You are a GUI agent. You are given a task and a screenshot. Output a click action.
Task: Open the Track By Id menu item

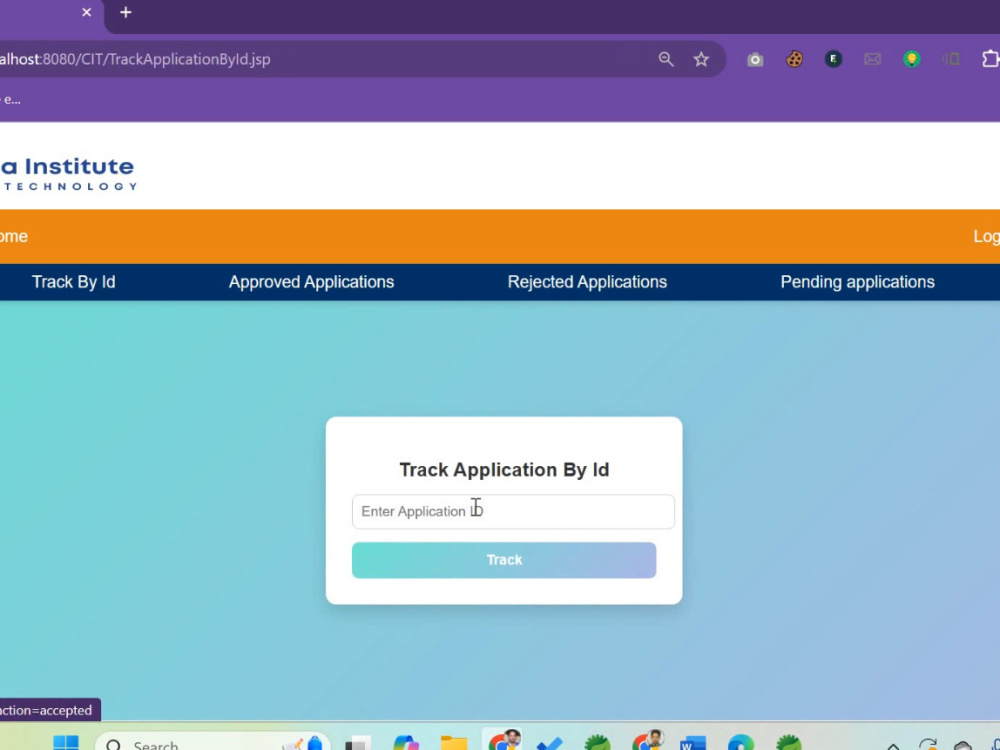tap(73, 282)
